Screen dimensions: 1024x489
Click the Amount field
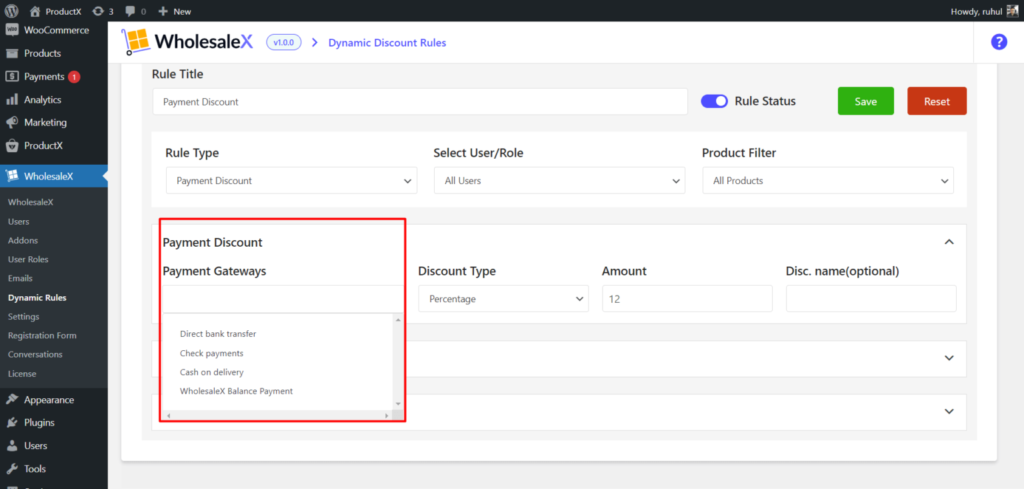click(x=687, y=298)
